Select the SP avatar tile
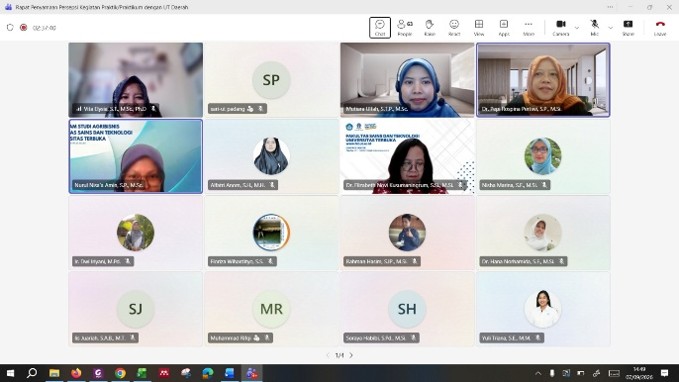The image size is (679, 382). click(x=271, y=80)
